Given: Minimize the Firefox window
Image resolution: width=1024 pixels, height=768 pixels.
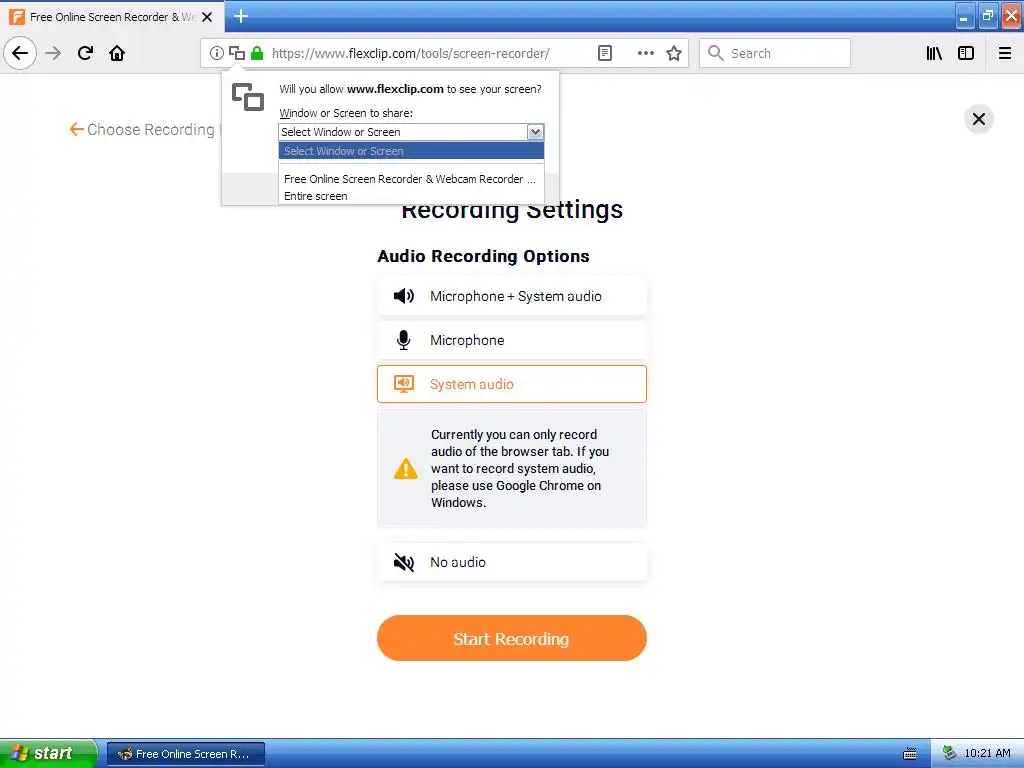Looking at the screenshot, I should [964, 16].
